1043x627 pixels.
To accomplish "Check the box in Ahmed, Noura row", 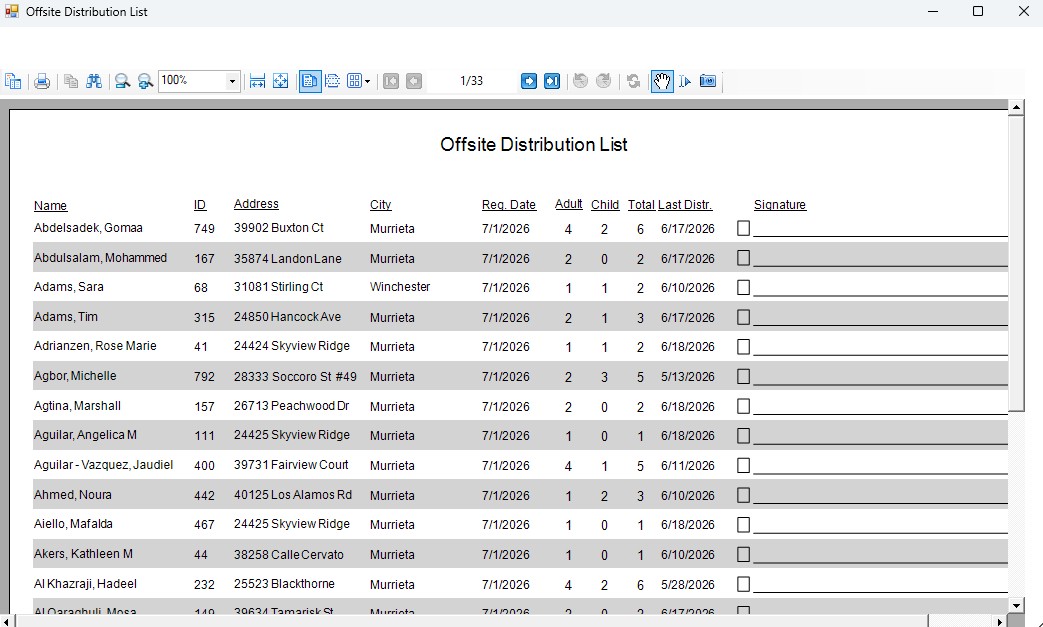I will click(x=744, y=495).
